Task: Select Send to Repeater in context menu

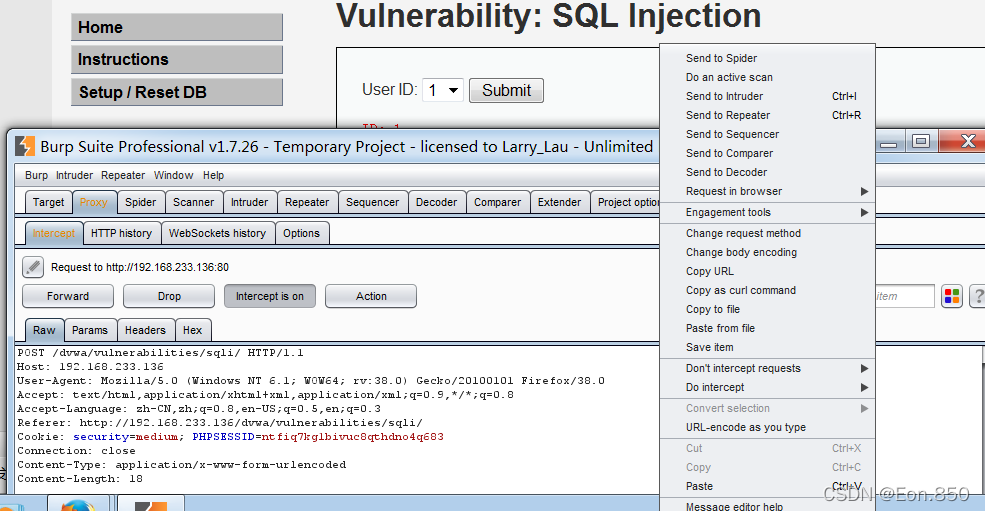Action: tap(767, 115)
